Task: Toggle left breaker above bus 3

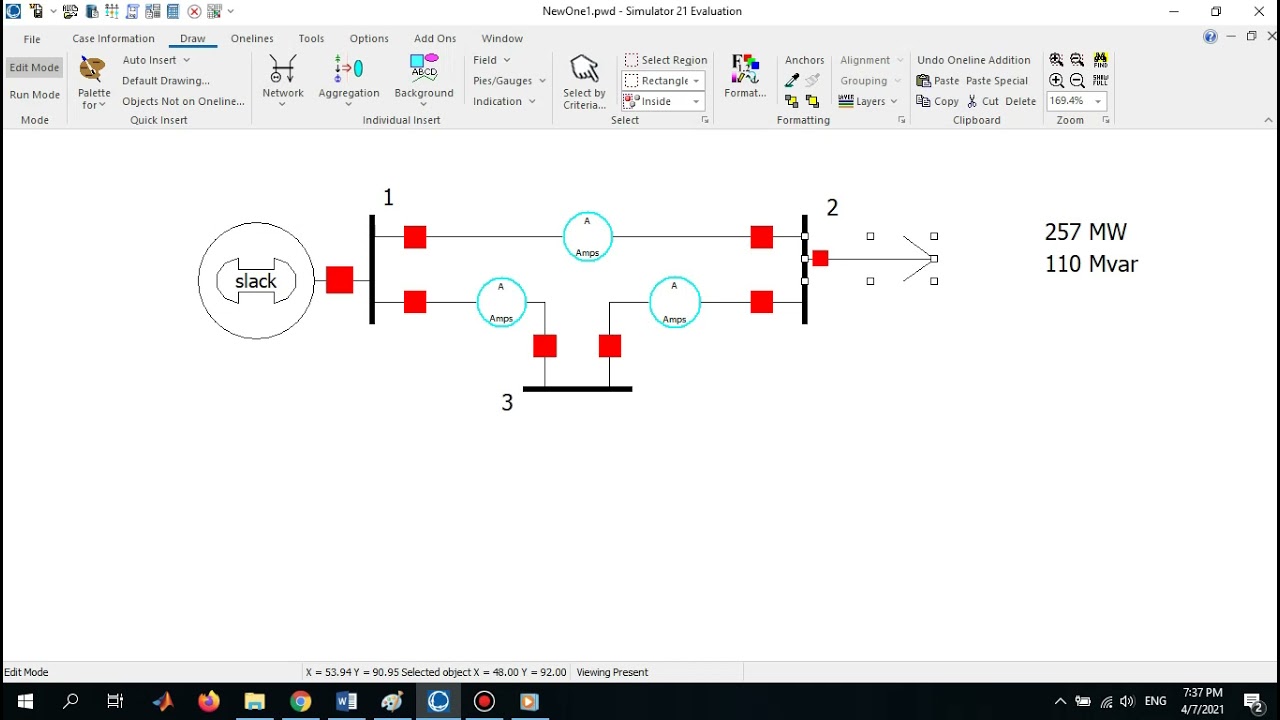Action: click(x=545, y=346)
